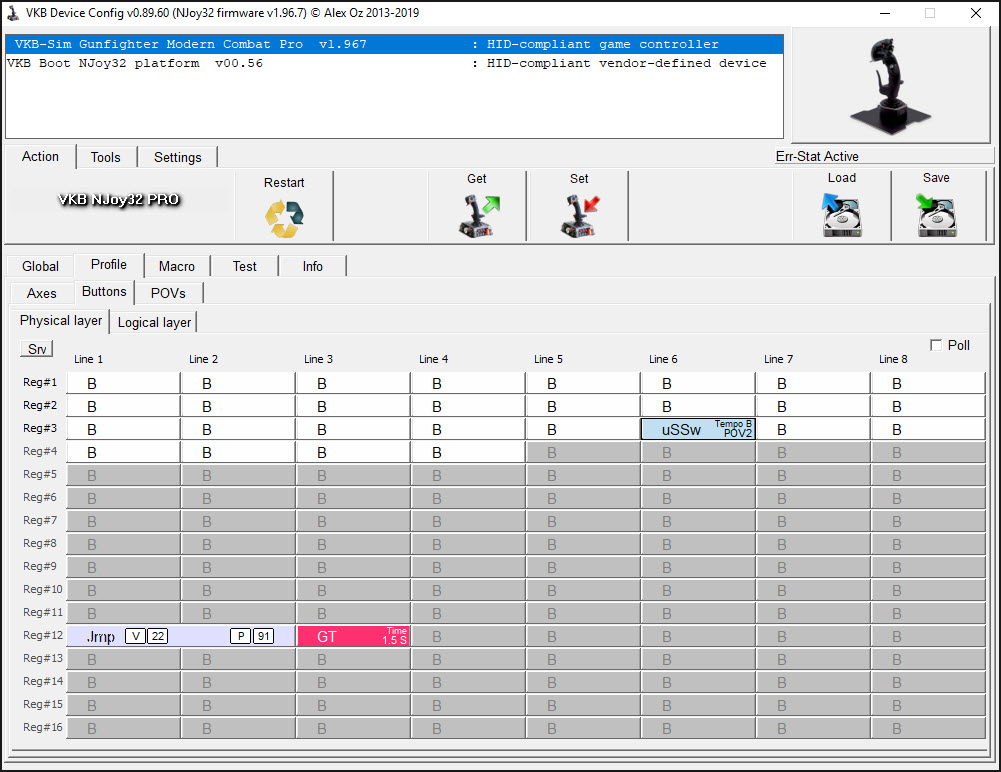Switch to the Test tab
The height and width of the screenshot is (772, 1001).
[245, 266]
